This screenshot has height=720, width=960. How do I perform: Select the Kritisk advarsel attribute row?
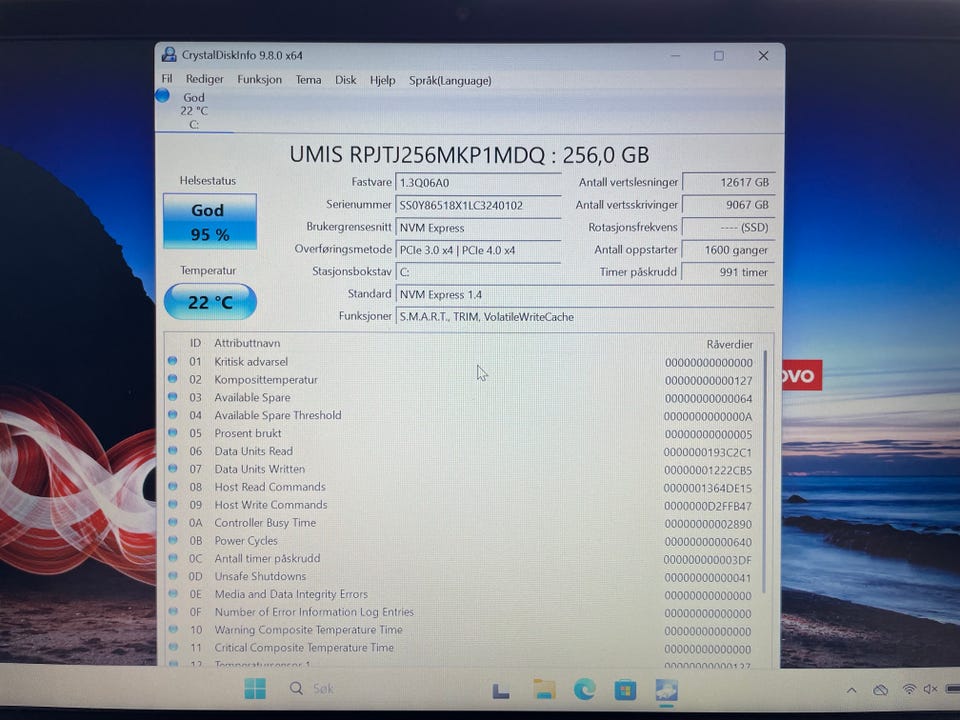pyautogui.click(x=462, y=362)
